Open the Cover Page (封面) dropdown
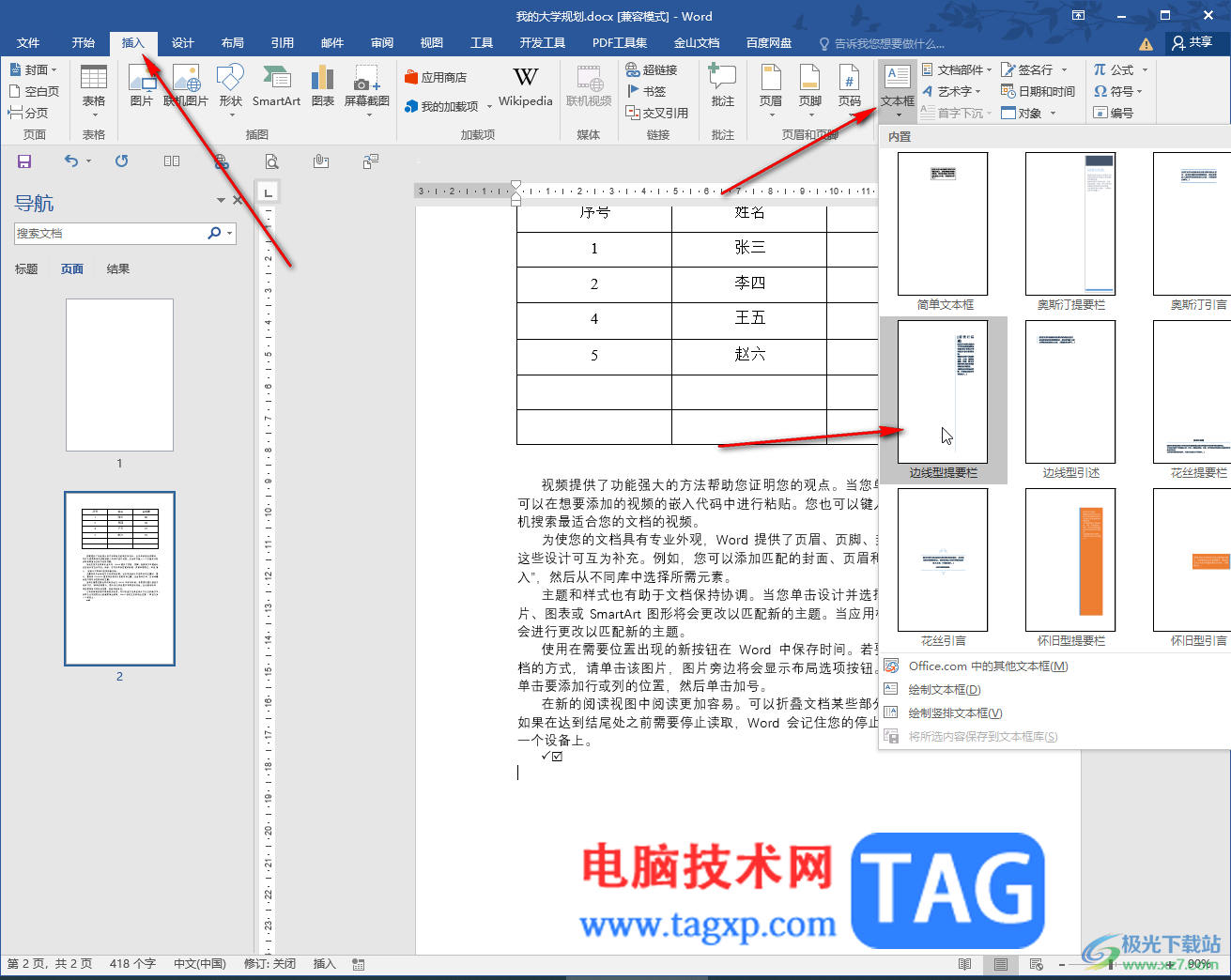1231x980 pixels. [x=34, y=69]
